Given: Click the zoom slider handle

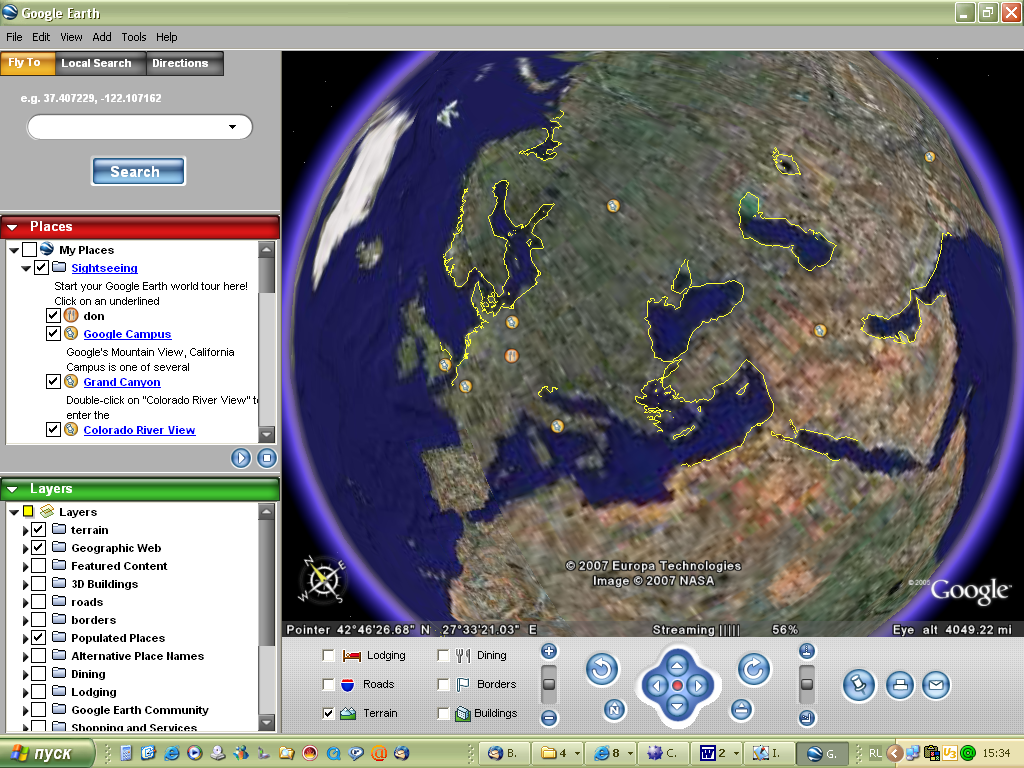Looking at the screenshot, I should coord(549,684).
